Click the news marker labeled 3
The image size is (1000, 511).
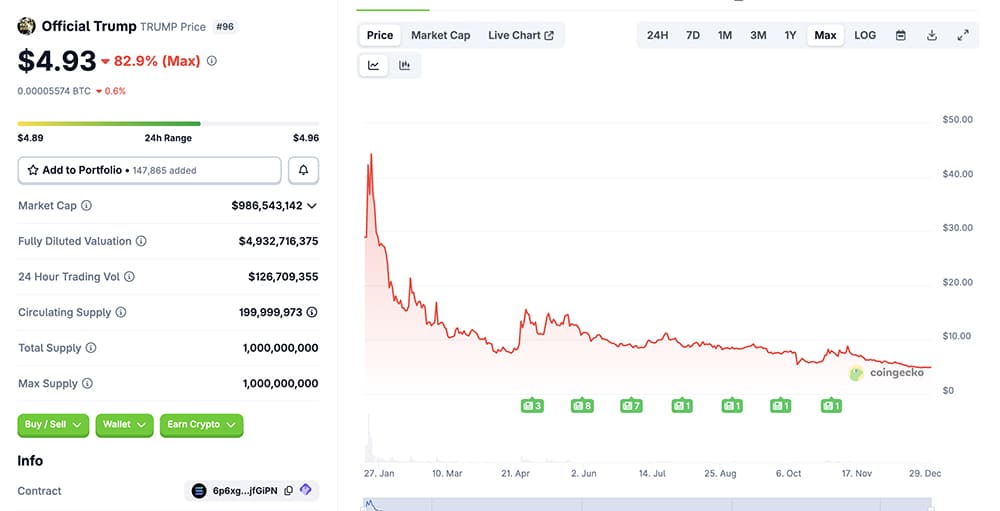click(x=532, y=406)
